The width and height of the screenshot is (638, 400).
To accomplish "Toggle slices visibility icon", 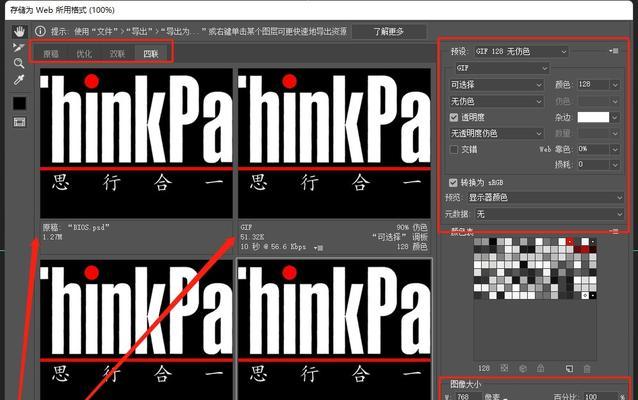I will (19, 122).
